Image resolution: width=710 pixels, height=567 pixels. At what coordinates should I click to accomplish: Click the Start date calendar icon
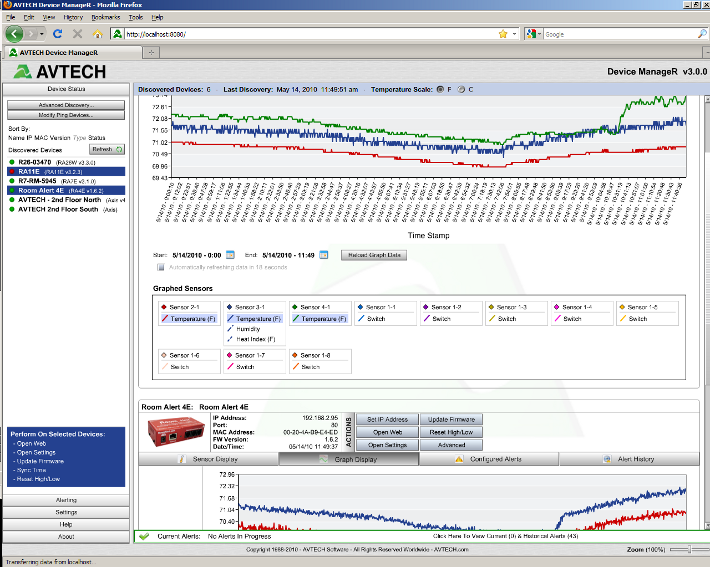[230, 255]
